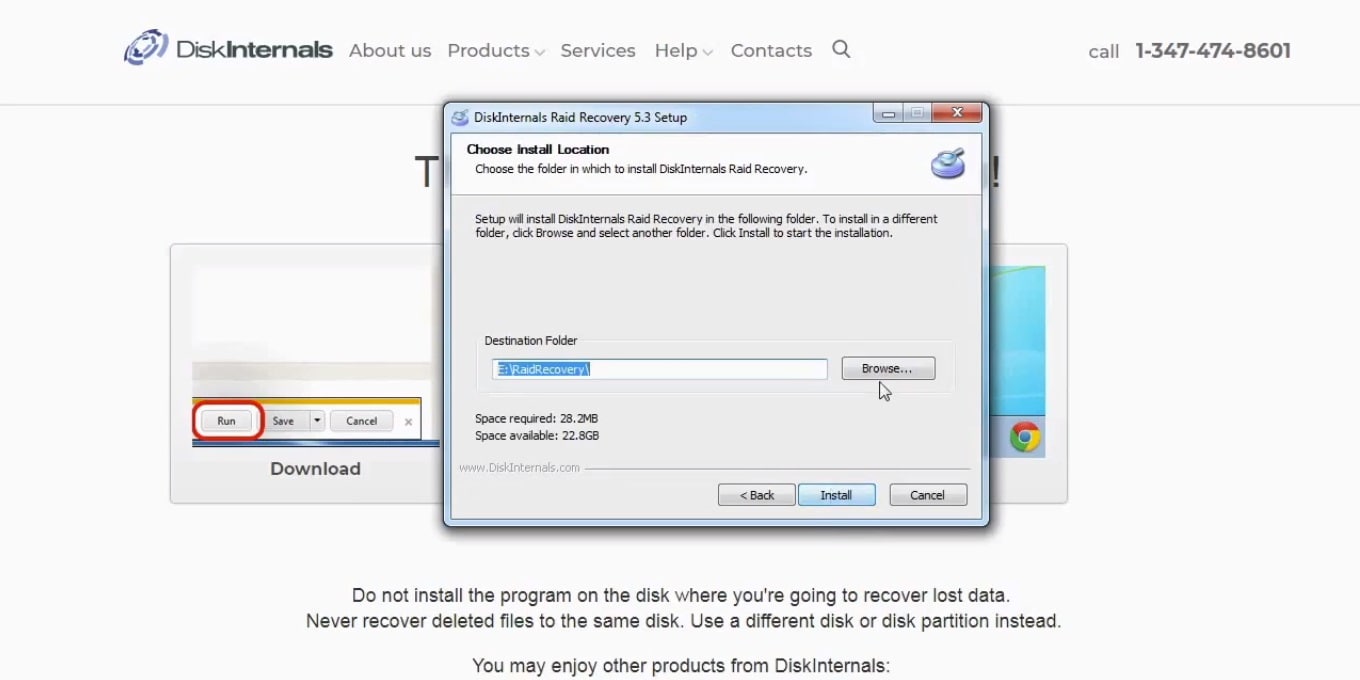The image size is (1360, 680).
Task: Open the About us page
Action: (390, 50)
